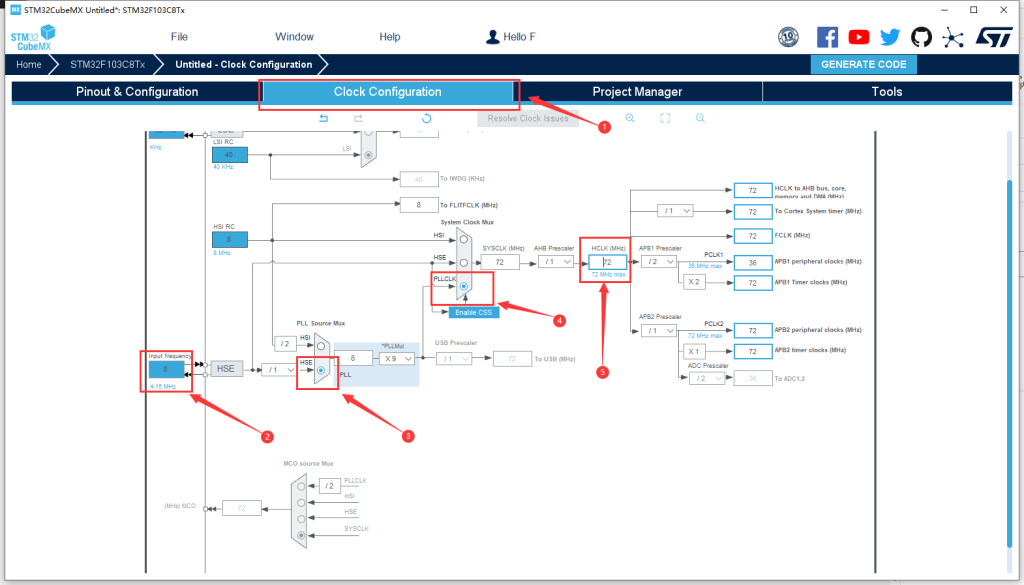Screen dimensions: 1024x585
Task: Select HSI in PLL Source Mux
Action: click(x=321, y=346)
